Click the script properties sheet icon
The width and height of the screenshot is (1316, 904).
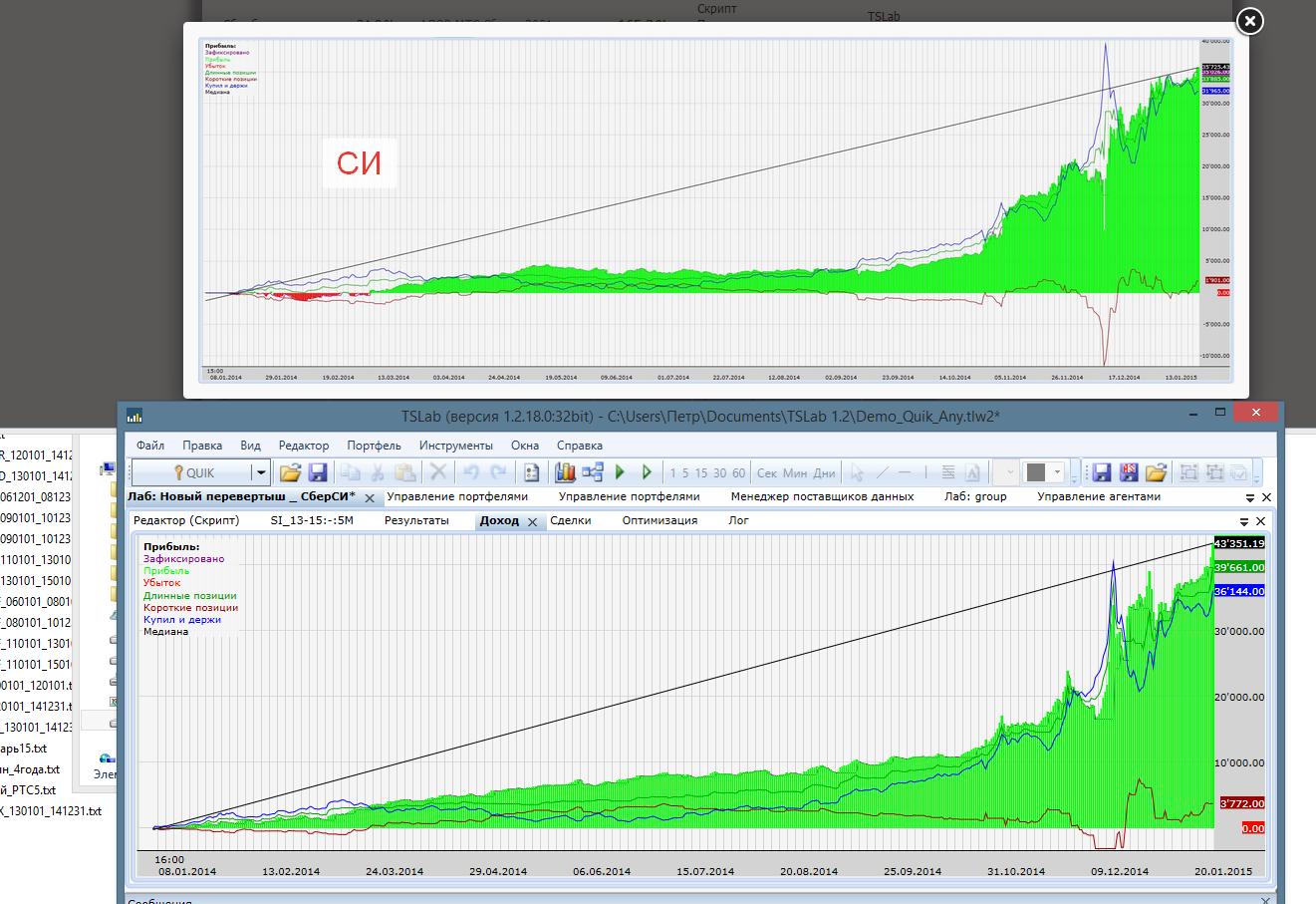532,472
